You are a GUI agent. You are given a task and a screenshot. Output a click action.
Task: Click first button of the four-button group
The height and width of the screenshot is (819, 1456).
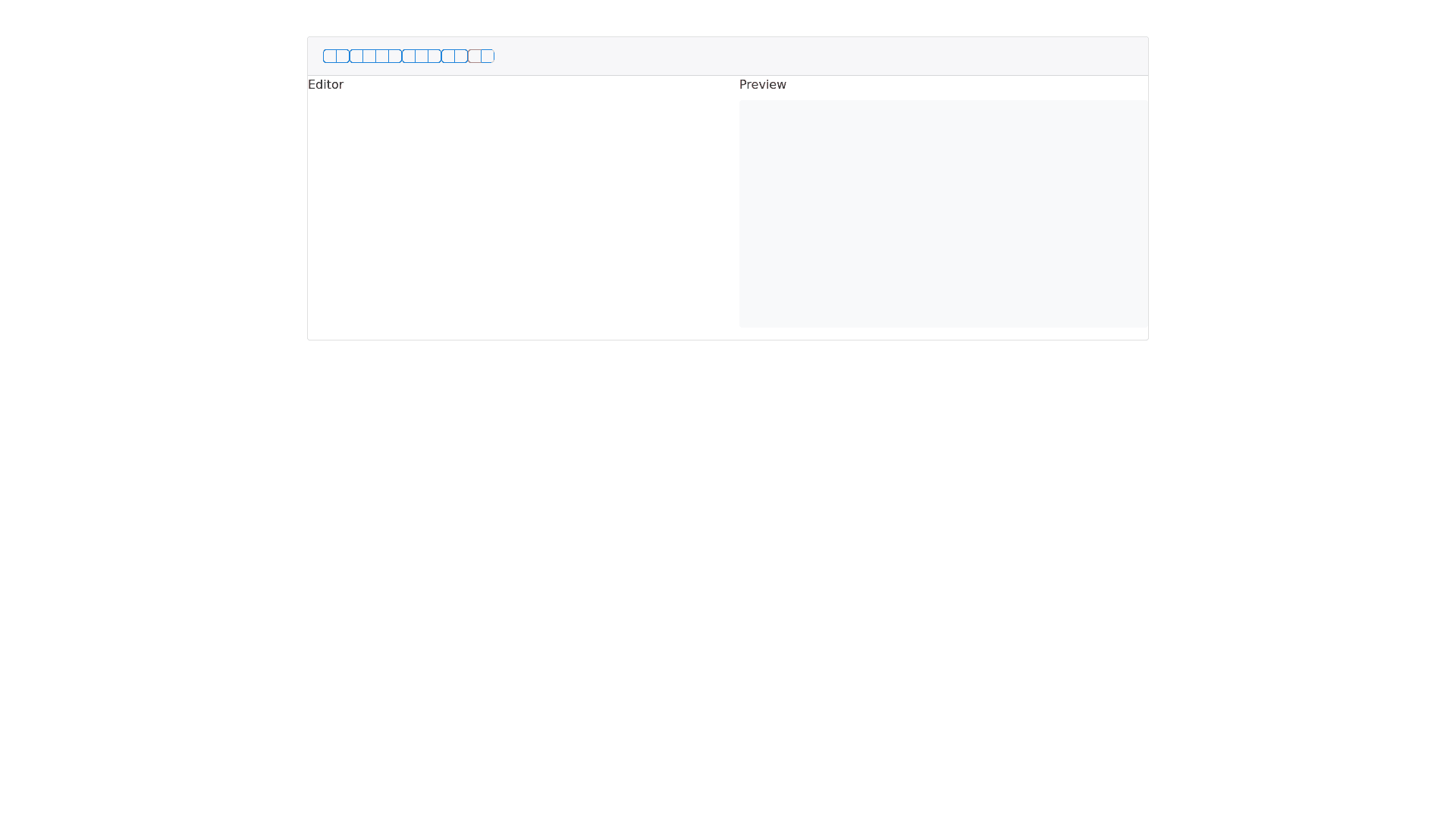tap(356, 56)
